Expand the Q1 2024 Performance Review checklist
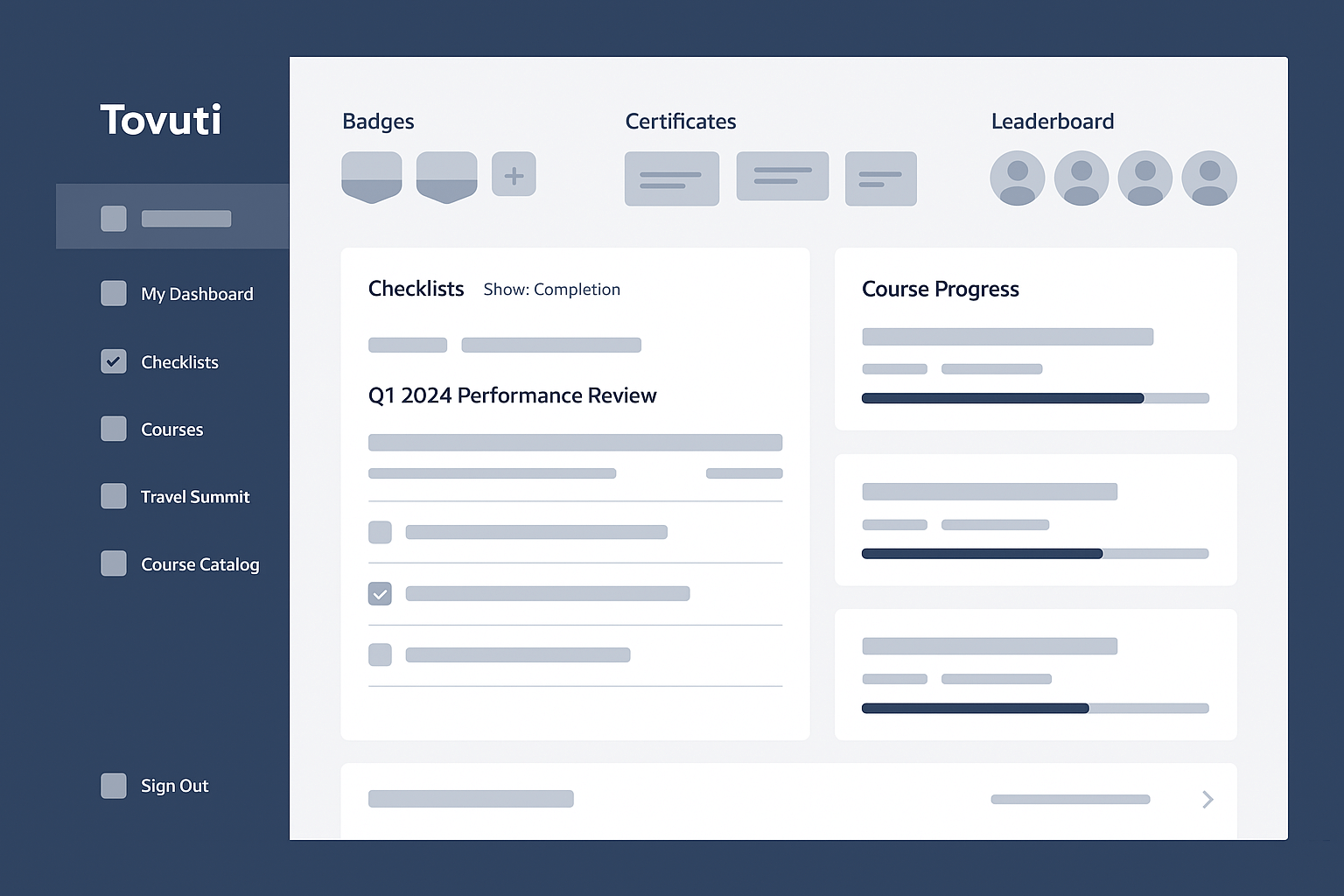The image size is (1344, 896). pyautogui.click(x=512, y=395)
